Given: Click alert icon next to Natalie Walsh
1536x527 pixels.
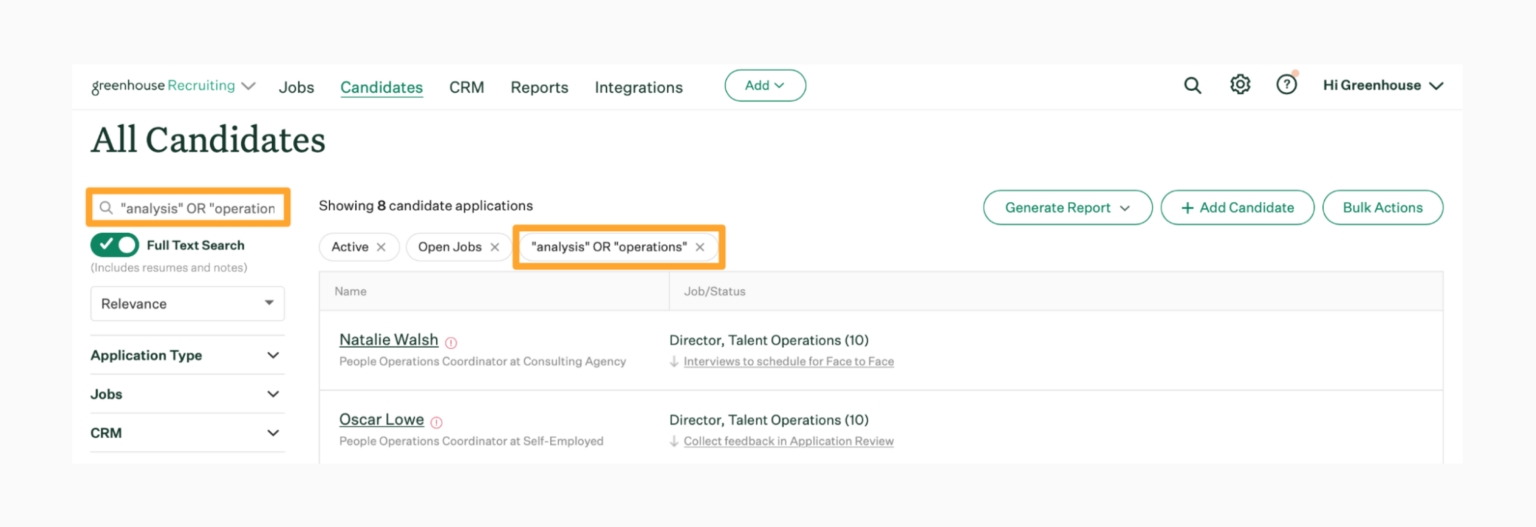Looking at the screenshot, I should tap(451, 342).
